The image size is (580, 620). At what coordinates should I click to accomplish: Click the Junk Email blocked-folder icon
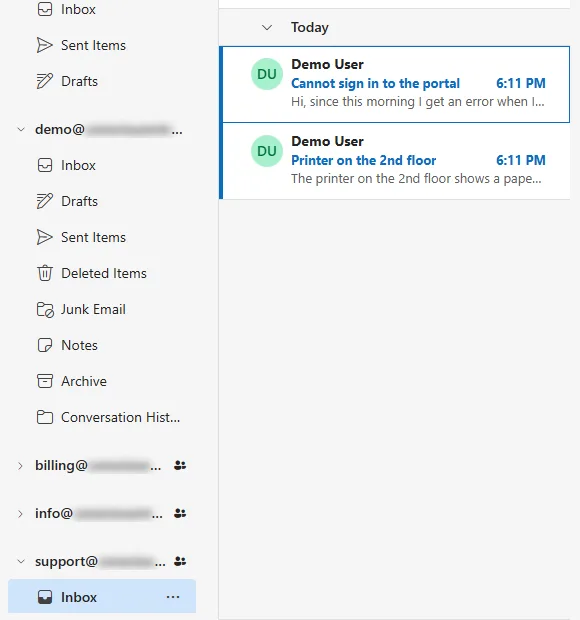click(x=45, y=310)
